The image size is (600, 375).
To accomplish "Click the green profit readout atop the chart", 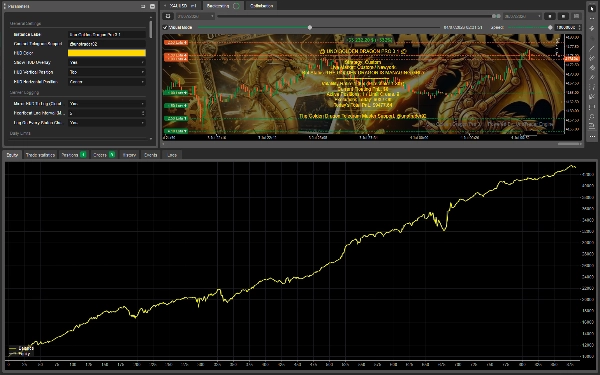I will click(x=370, y=40).
